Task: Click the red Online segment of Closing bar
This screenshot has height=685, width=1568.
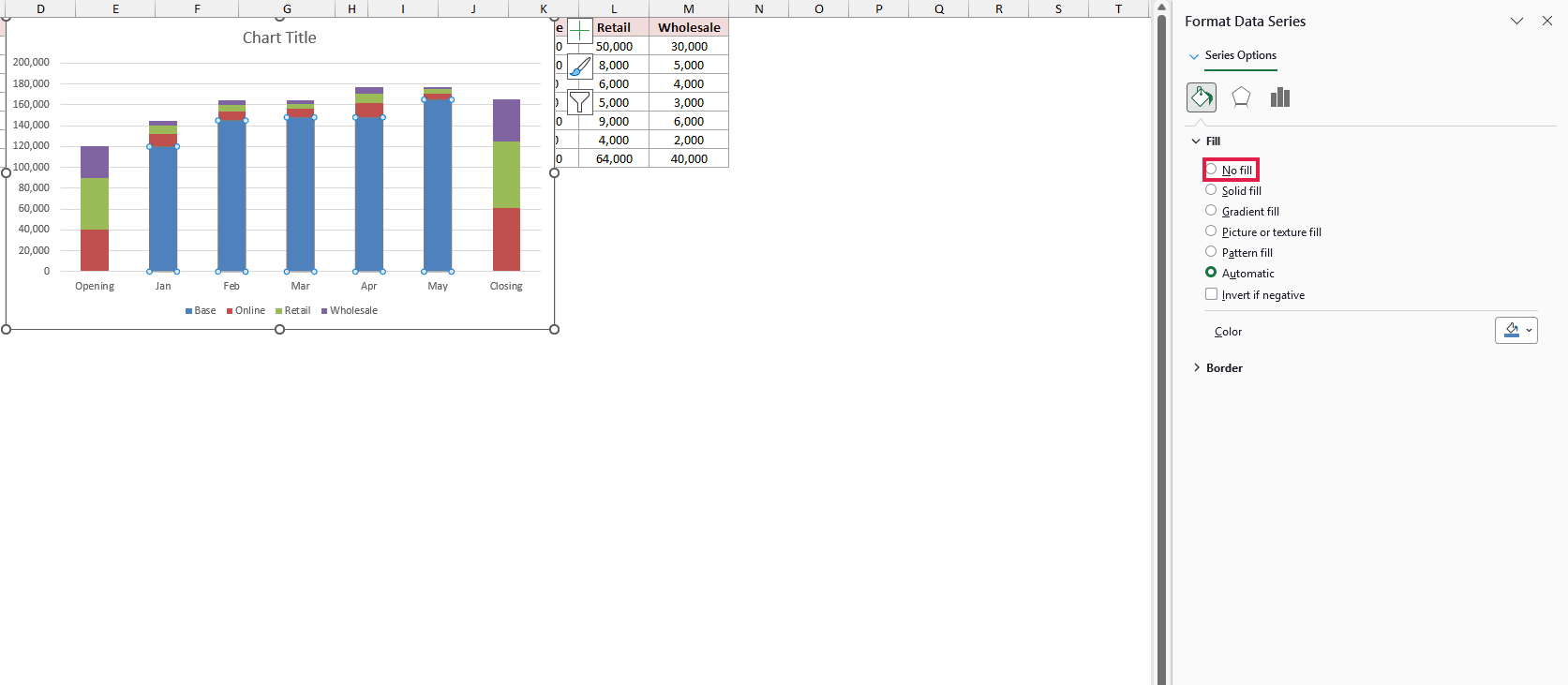Action: pyautogui.click(x=506, y=240)
